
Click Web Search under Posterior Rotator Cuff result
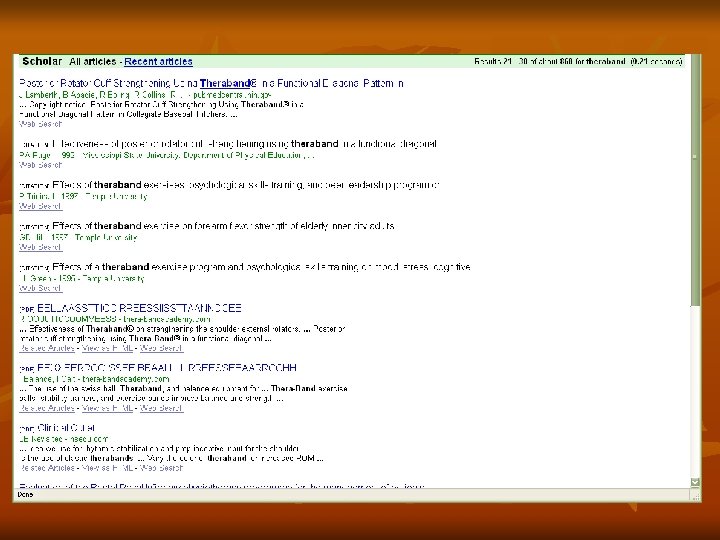(40, 124)
